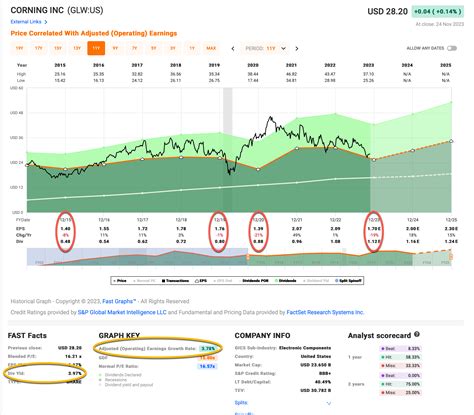Toggle green Dividends series in legend
This screenshot has height=415, width=474.
(286, 281)
